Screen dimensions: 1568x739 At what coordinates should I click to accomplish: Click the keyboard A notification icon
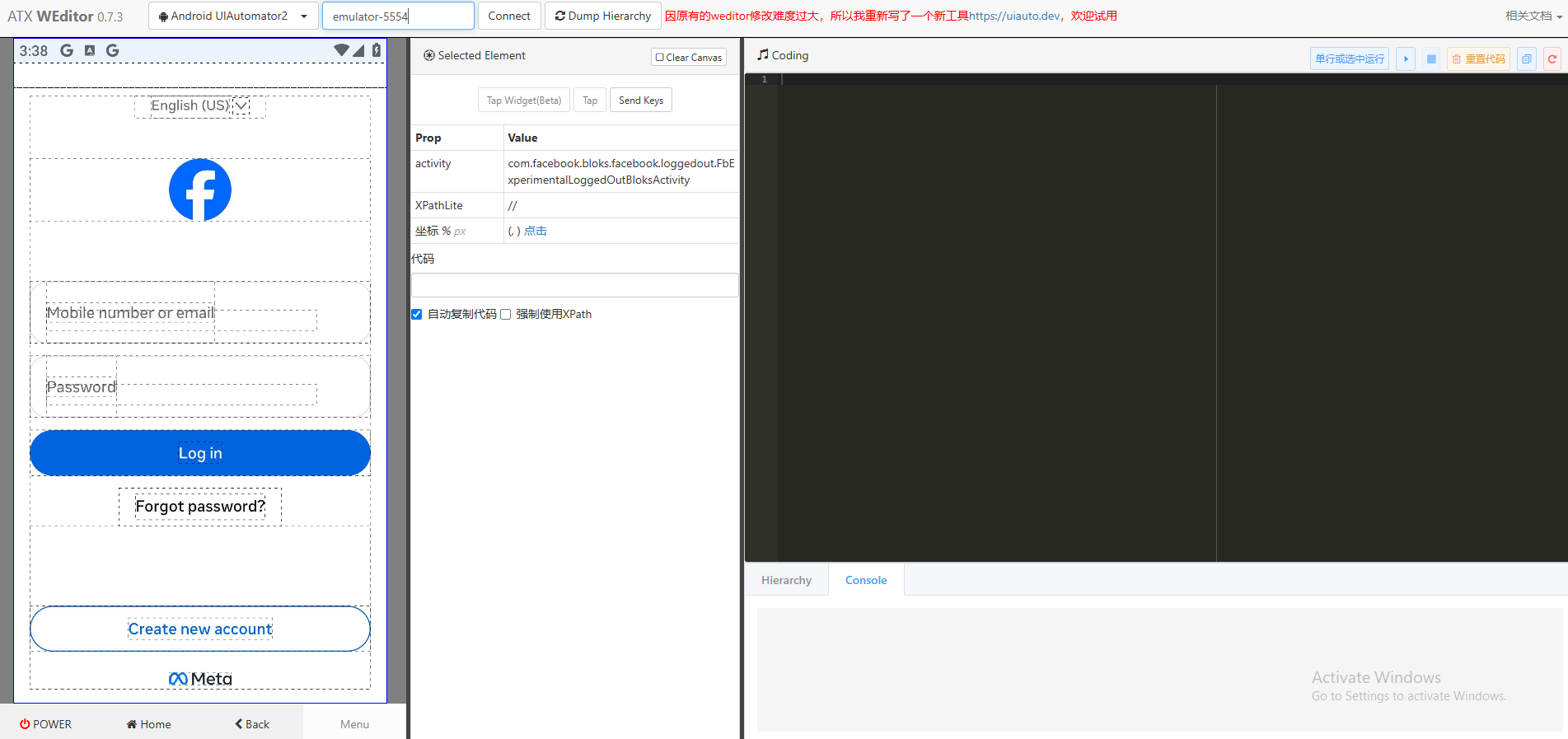[90, 50]
